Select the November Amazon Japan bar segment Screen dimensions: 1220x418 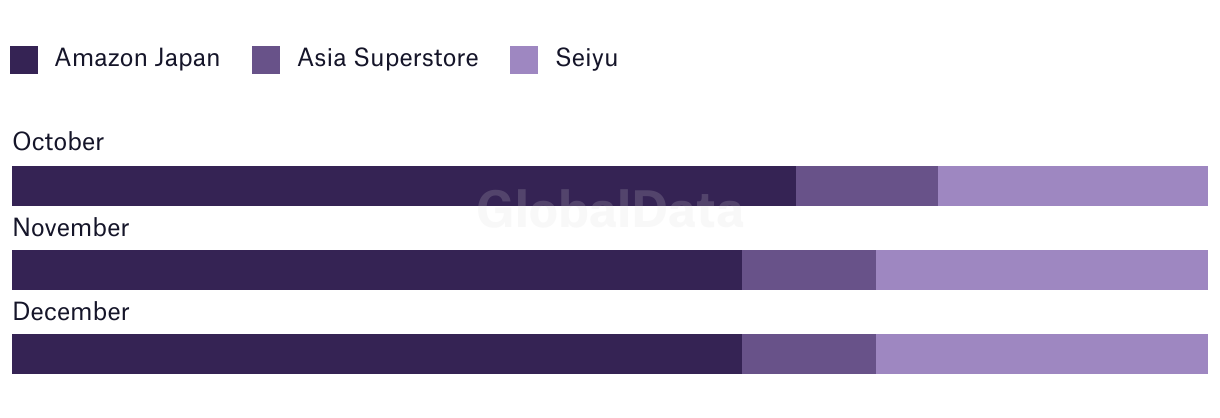click(x=377, y=270)
